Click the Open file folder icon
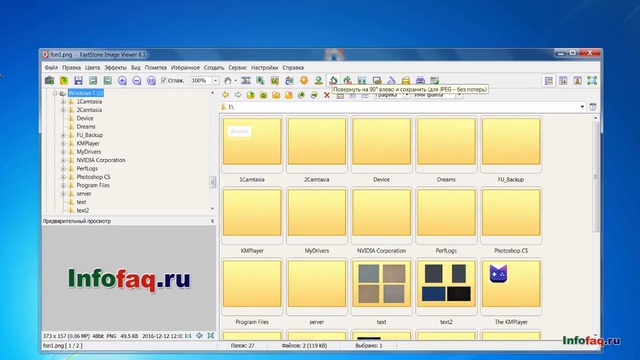Image resolution: width=640 pixels, height=360 pixels. pyautogui.click(x=64, y=80)
